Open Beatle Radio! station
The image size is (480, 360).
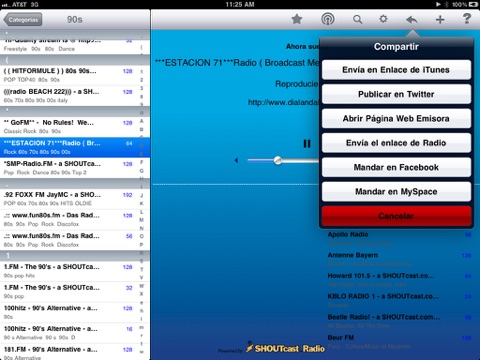click(399, 321)
